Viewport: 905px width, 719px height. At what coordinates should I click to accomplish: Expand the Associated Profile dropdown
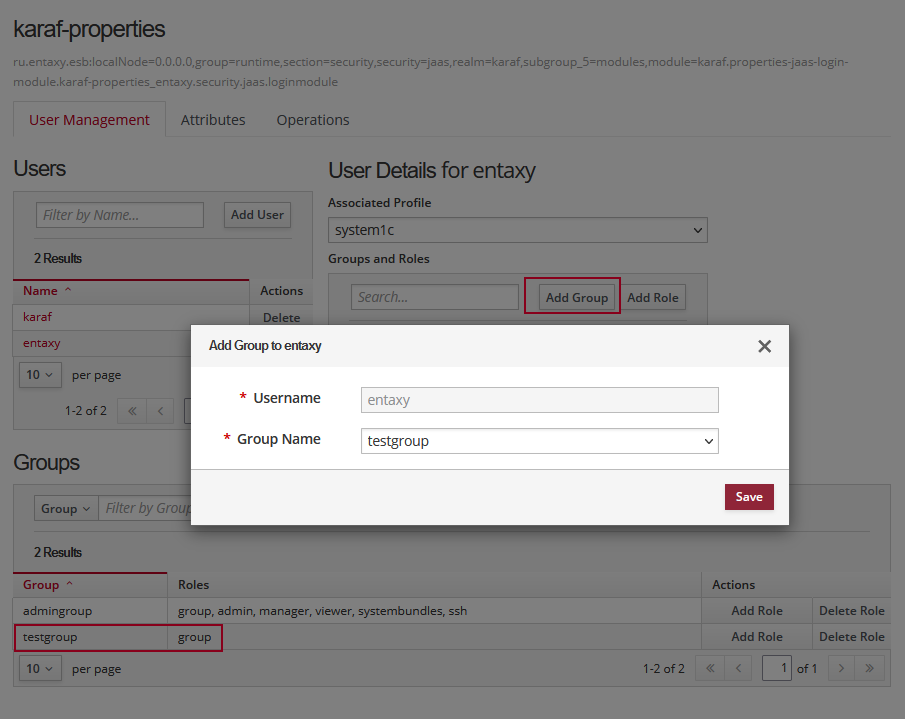pyautogui.click(x=517, y=230)
